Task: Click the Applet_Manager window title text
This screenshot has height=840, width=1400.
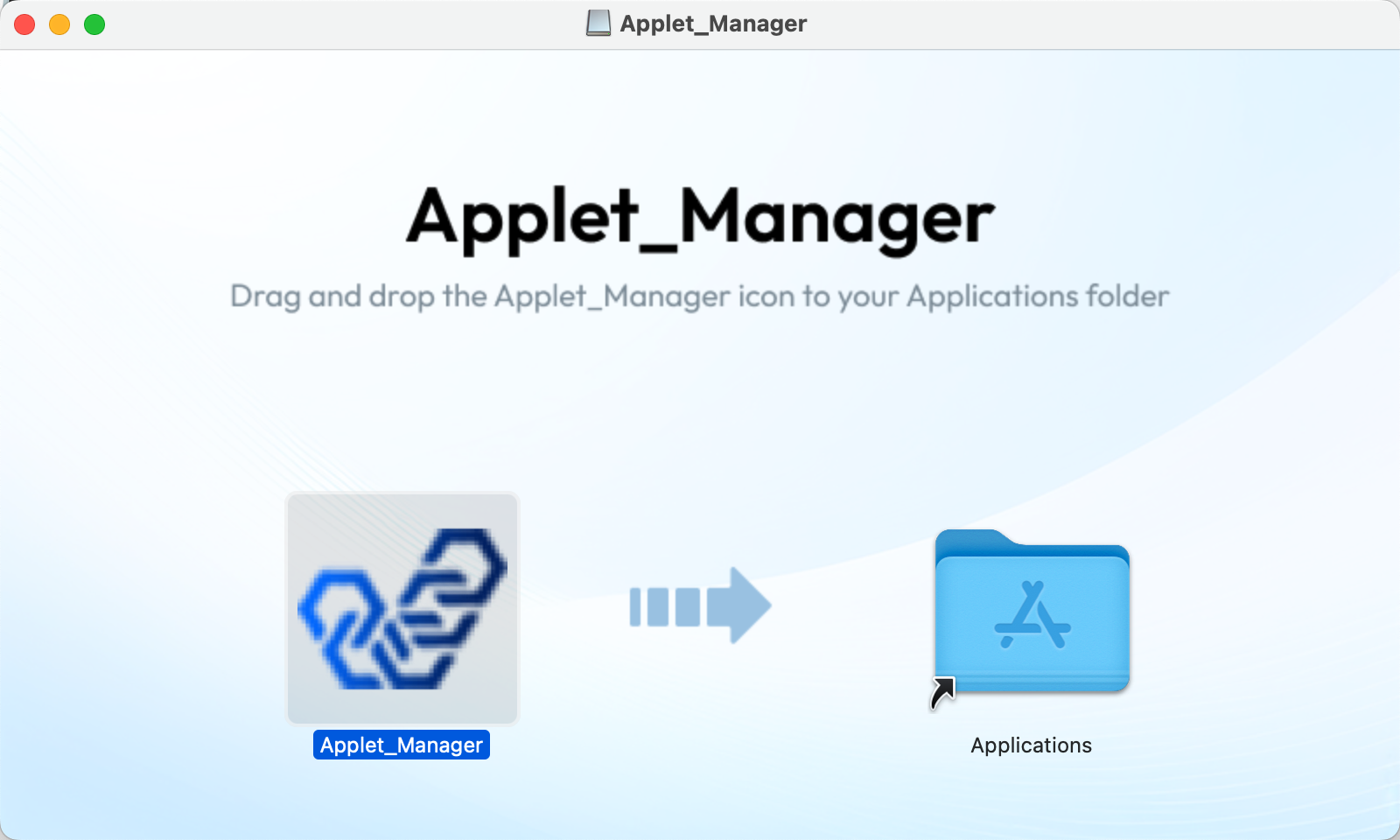Action: [x=713, y=24]
